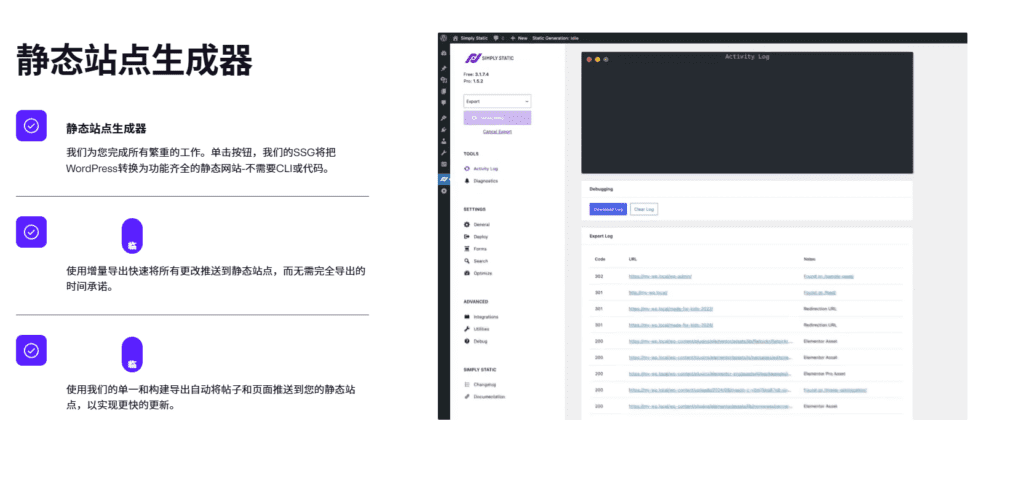
Task: Click the made-for-kids-2024 URL link
Action: pyautogui.click(x=671, y=325)
